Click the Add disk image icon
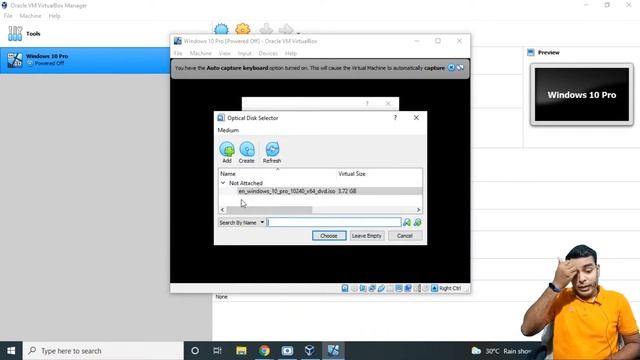The width and height of the screenshot is (640, 360). pyautogui.click(x=227, y=149)
